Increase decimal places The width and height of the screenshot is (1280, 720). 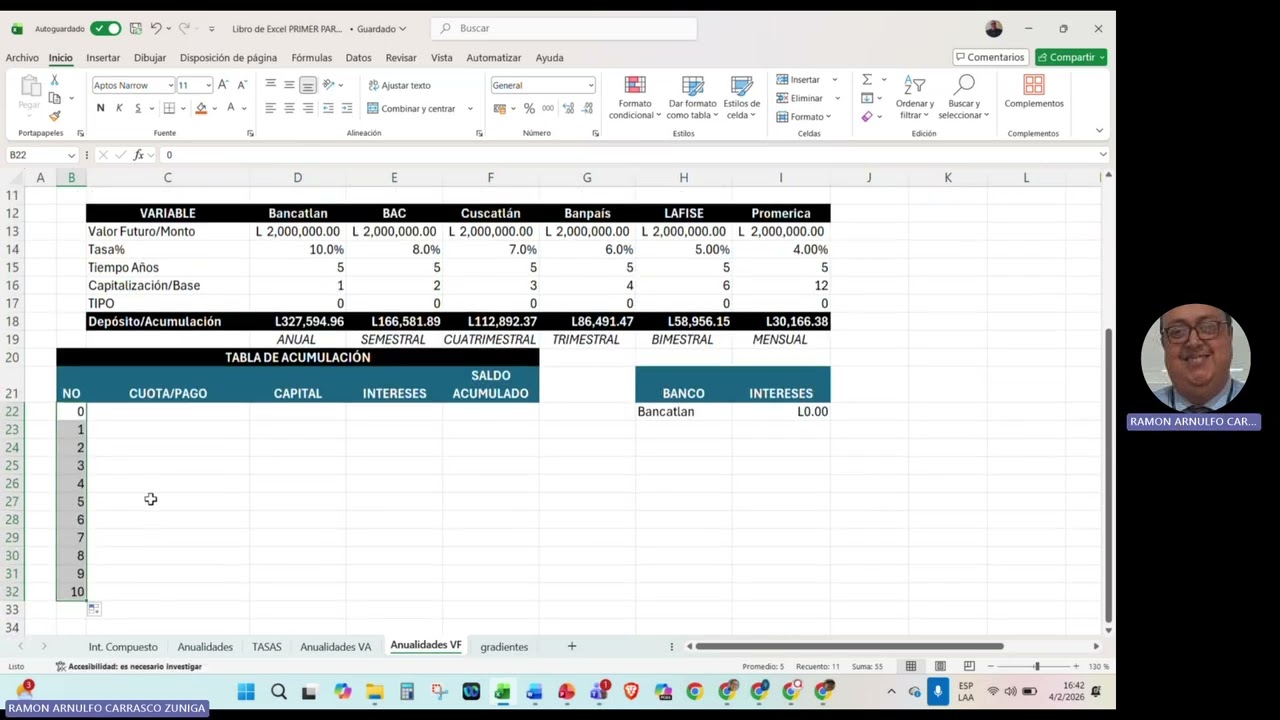coord(567,108)
